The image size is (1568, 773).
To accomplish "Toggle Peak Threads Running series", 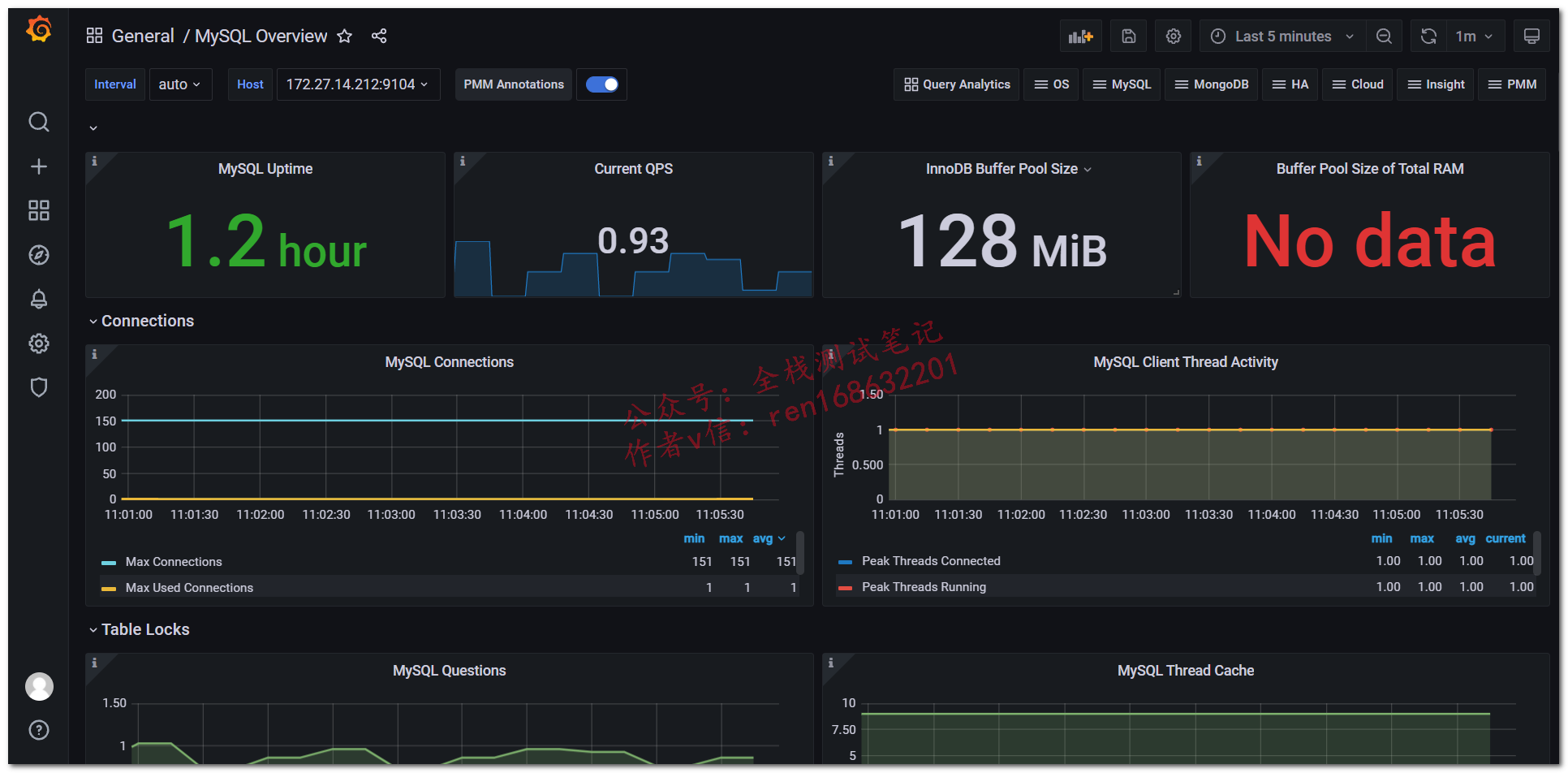I will [x=924, y=587].
